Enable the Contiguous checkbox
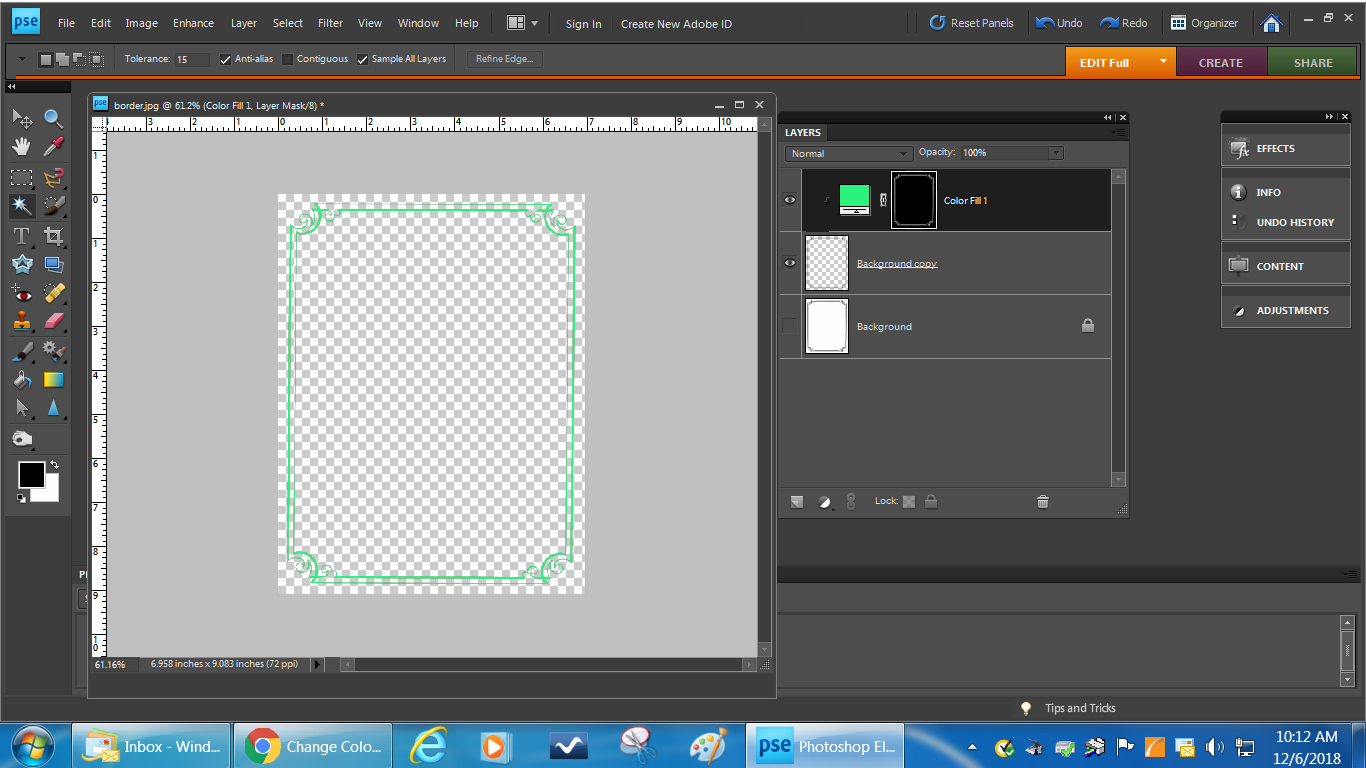1366x768 pixels. (287, 59)
